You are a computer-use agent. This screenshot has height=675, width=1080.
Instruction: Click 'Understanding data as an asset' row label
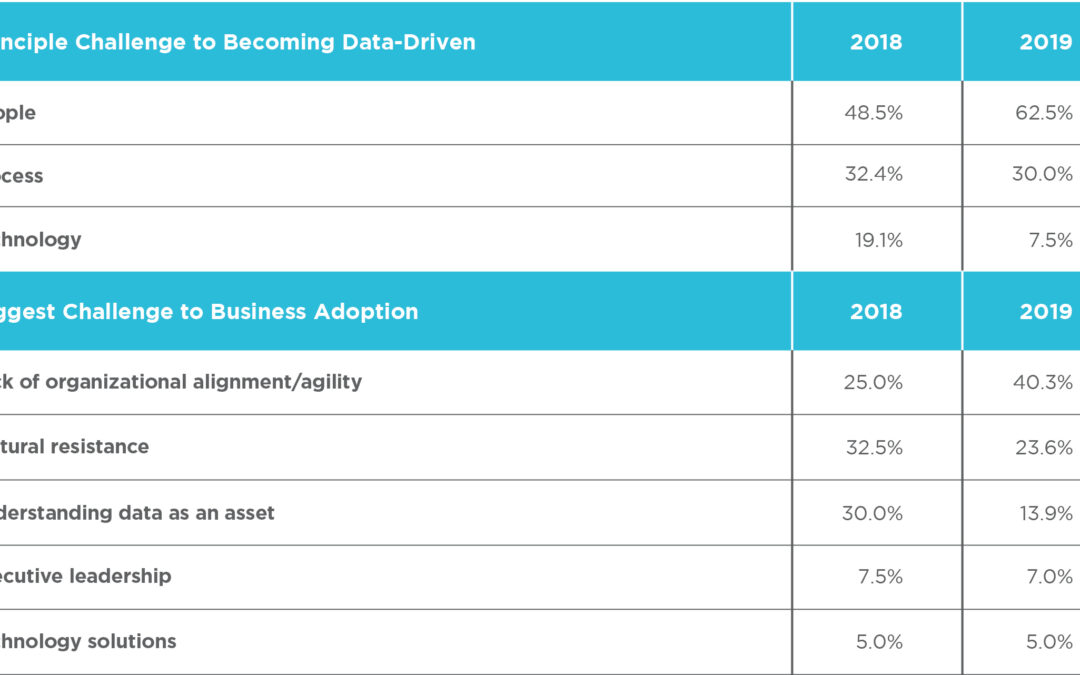point(137,513)
